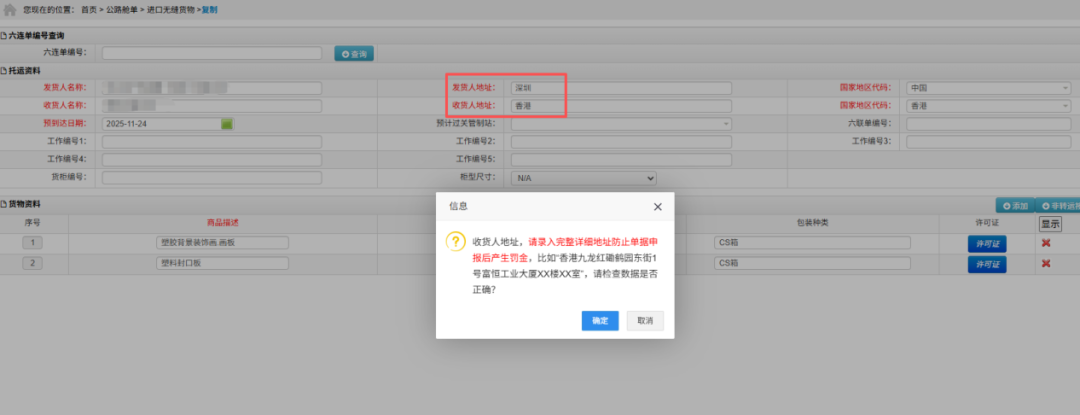Click the 商品描述 column header

tap(222, 223)
